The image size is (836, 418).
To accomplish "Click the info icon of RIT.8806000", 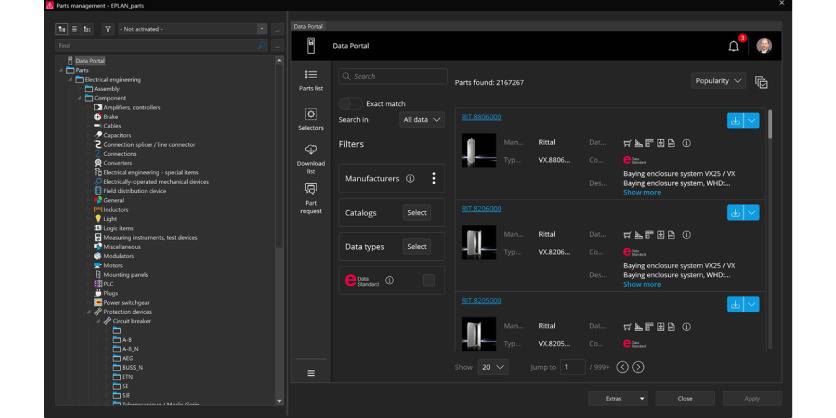I will coord(687,143).
